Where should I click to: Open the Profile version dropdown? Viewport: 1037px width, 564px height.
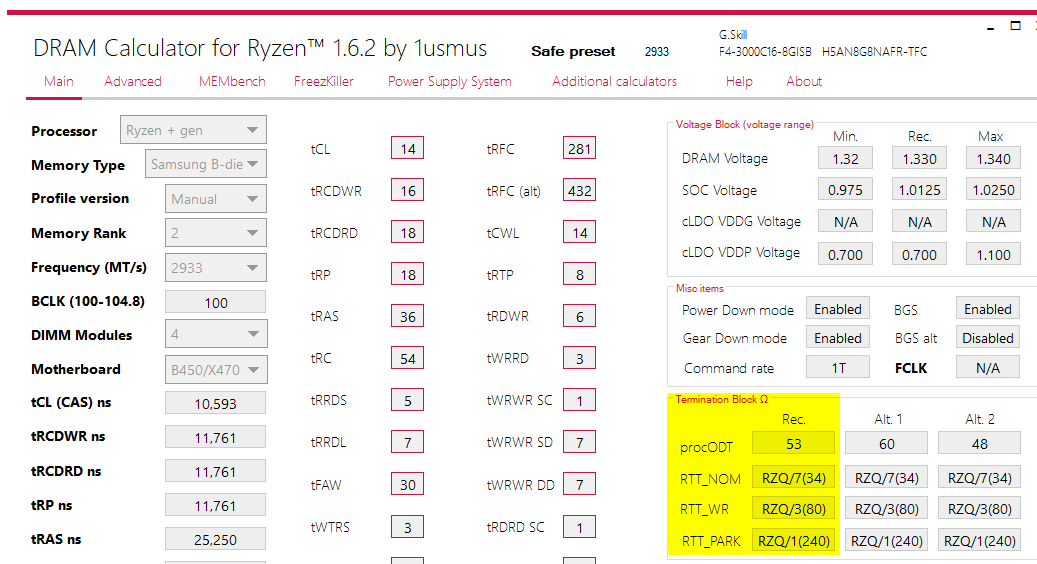tap(216, 198)
